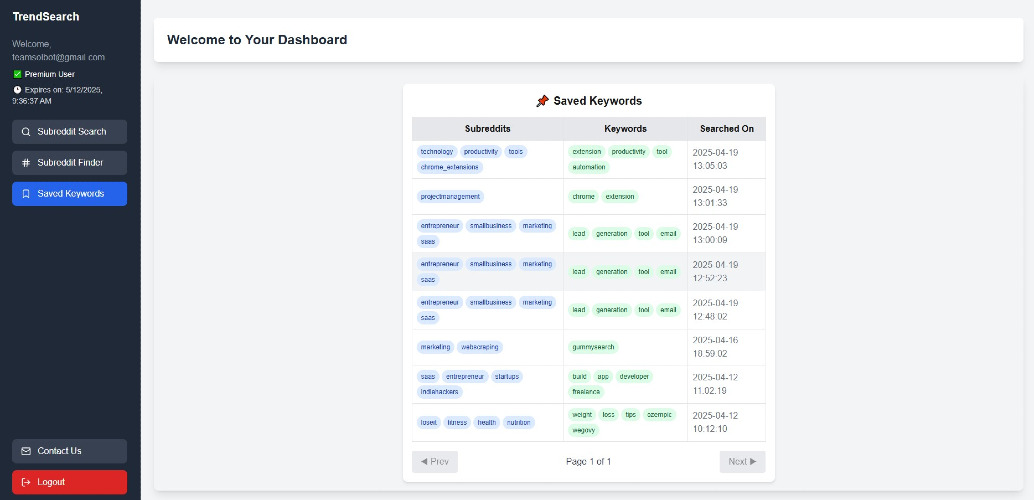Click the bookmark icon in Saved Keywords

pyautogui.click(x=26, y=194)
